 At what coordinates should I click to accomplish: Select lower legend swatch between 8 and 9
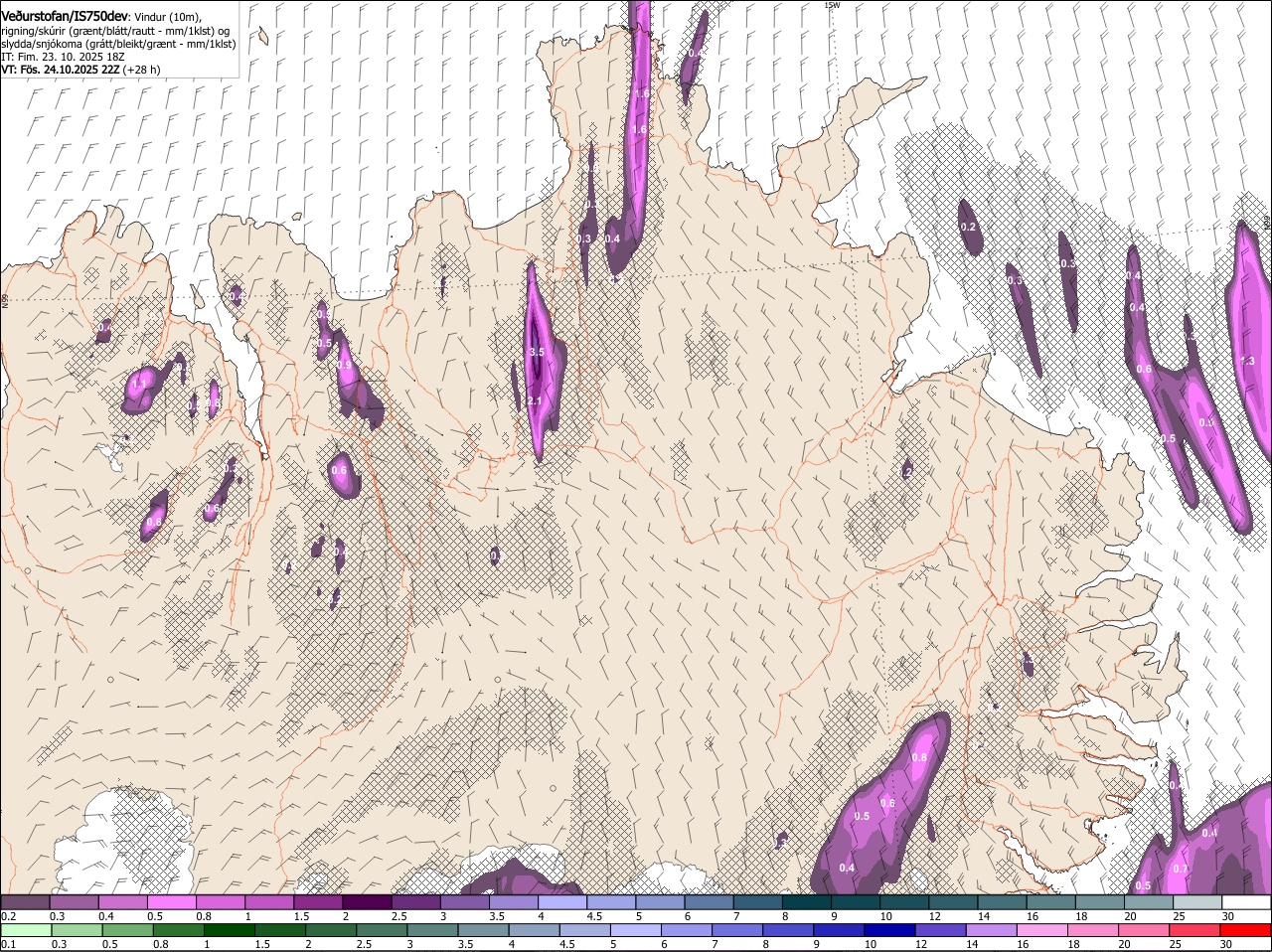tap(786, 930)
